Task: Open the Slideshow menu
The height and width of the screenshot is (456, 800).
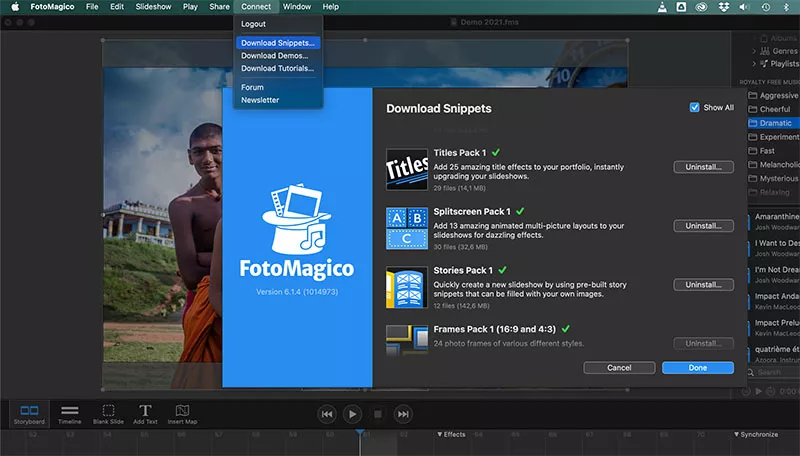Action: point(153,7)
